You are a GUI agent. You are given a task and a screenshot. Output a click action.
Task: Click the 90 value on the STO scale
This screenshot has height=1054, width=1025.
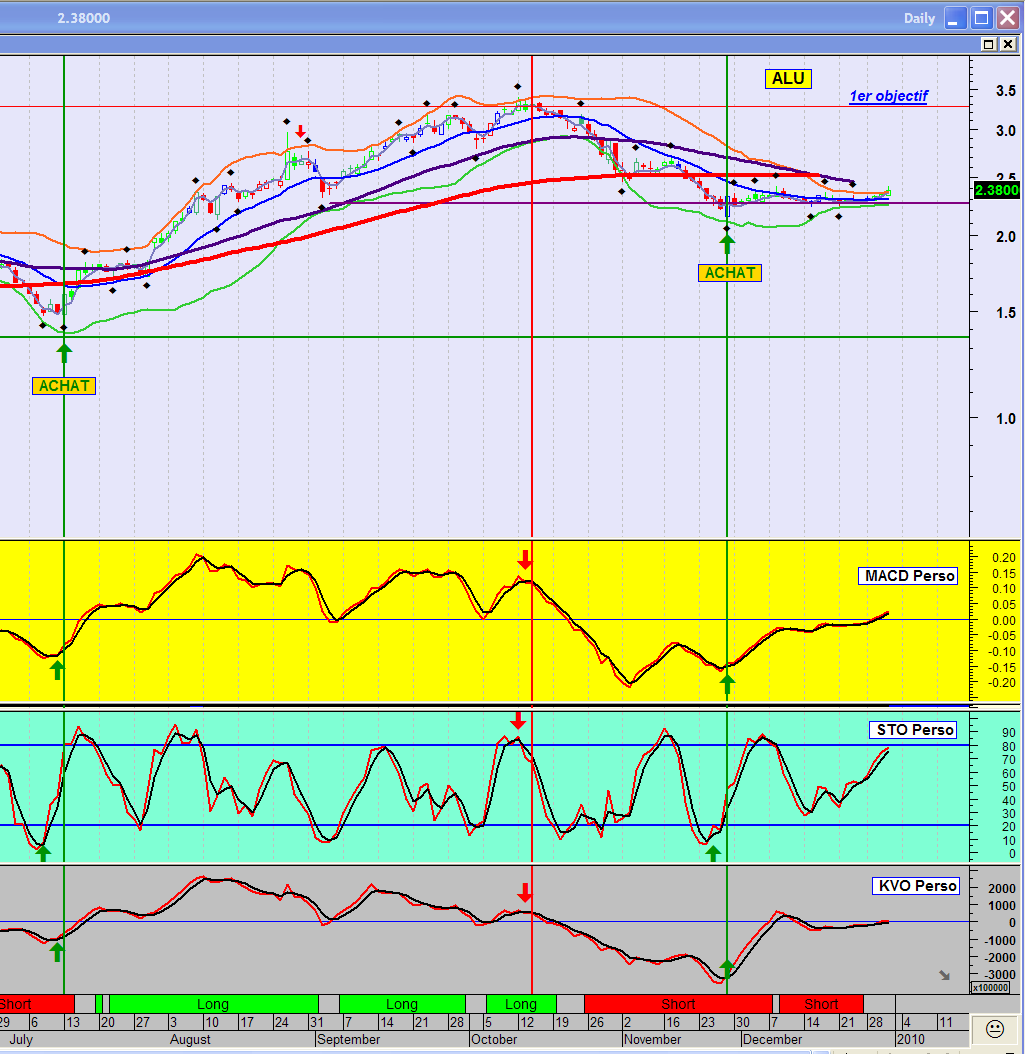tap(1008, 733)
